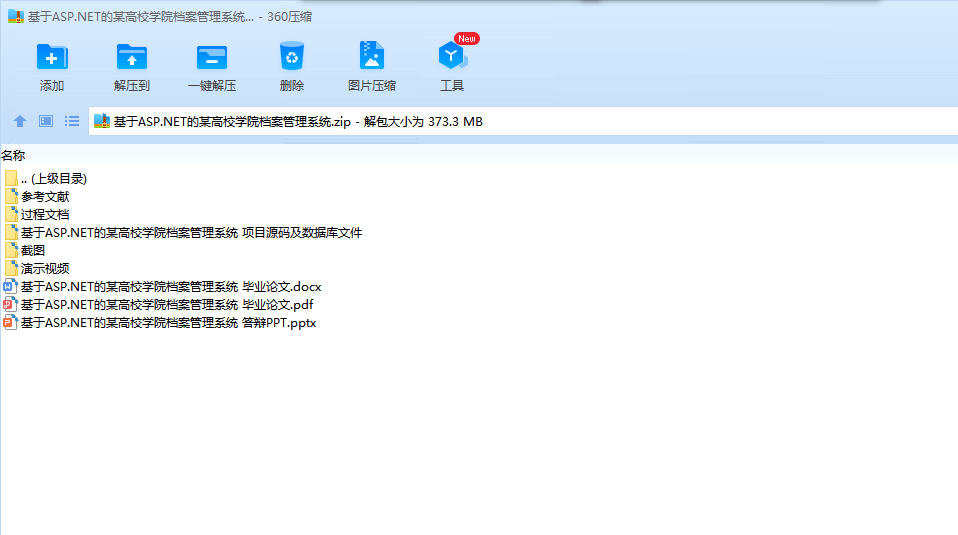
Task: Click the 360压缩 app icon in title bar
Action: click(16, 16)
